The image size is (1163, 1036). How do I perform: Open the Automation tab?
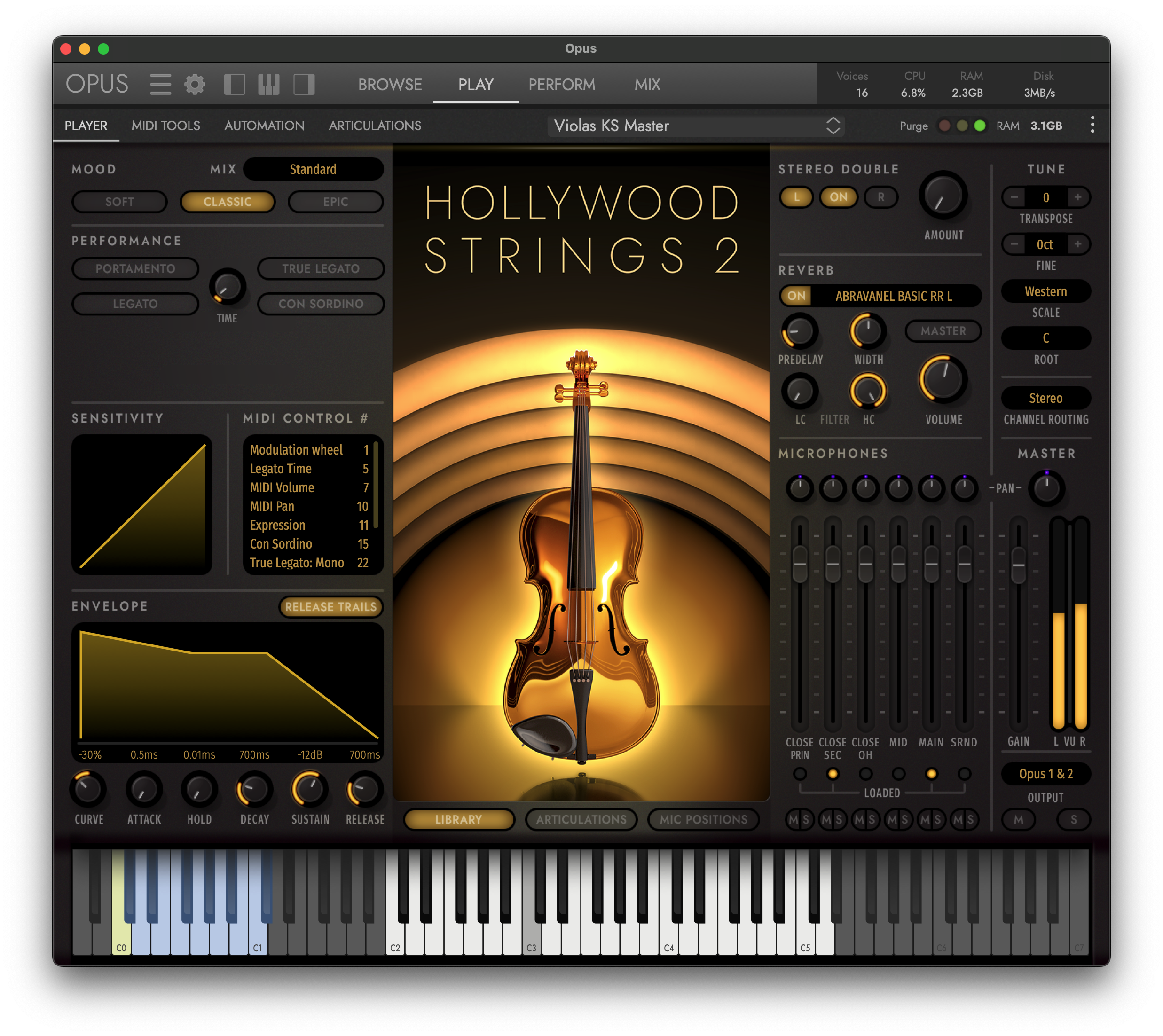pyautogui.click(x=264, y=125)
